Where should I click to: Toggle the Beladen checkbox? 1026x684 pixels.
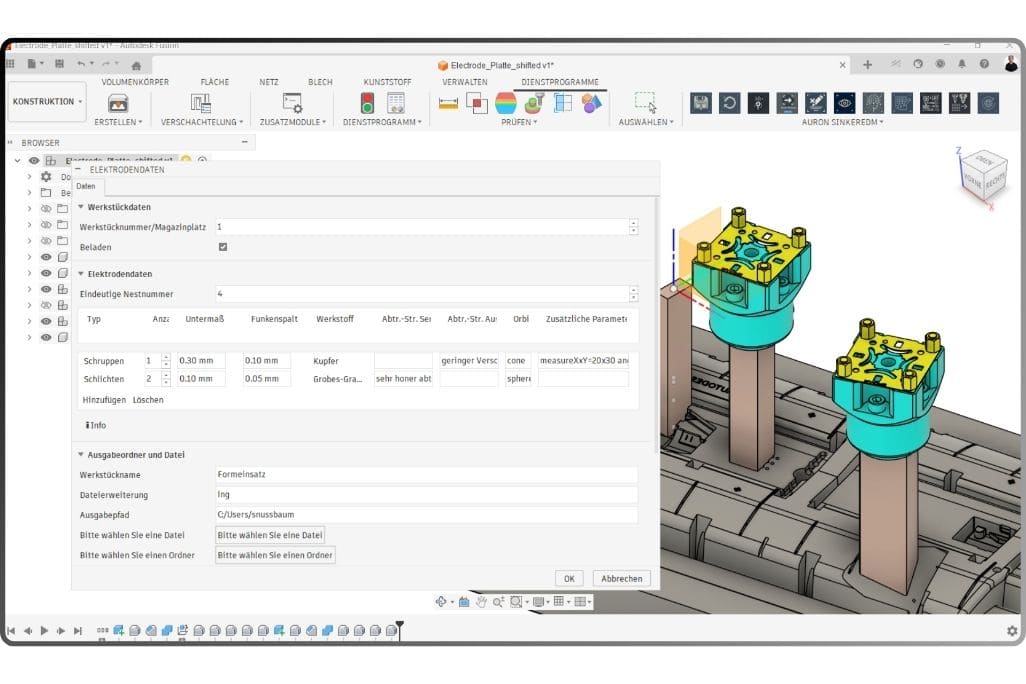(x=223, y=247)
